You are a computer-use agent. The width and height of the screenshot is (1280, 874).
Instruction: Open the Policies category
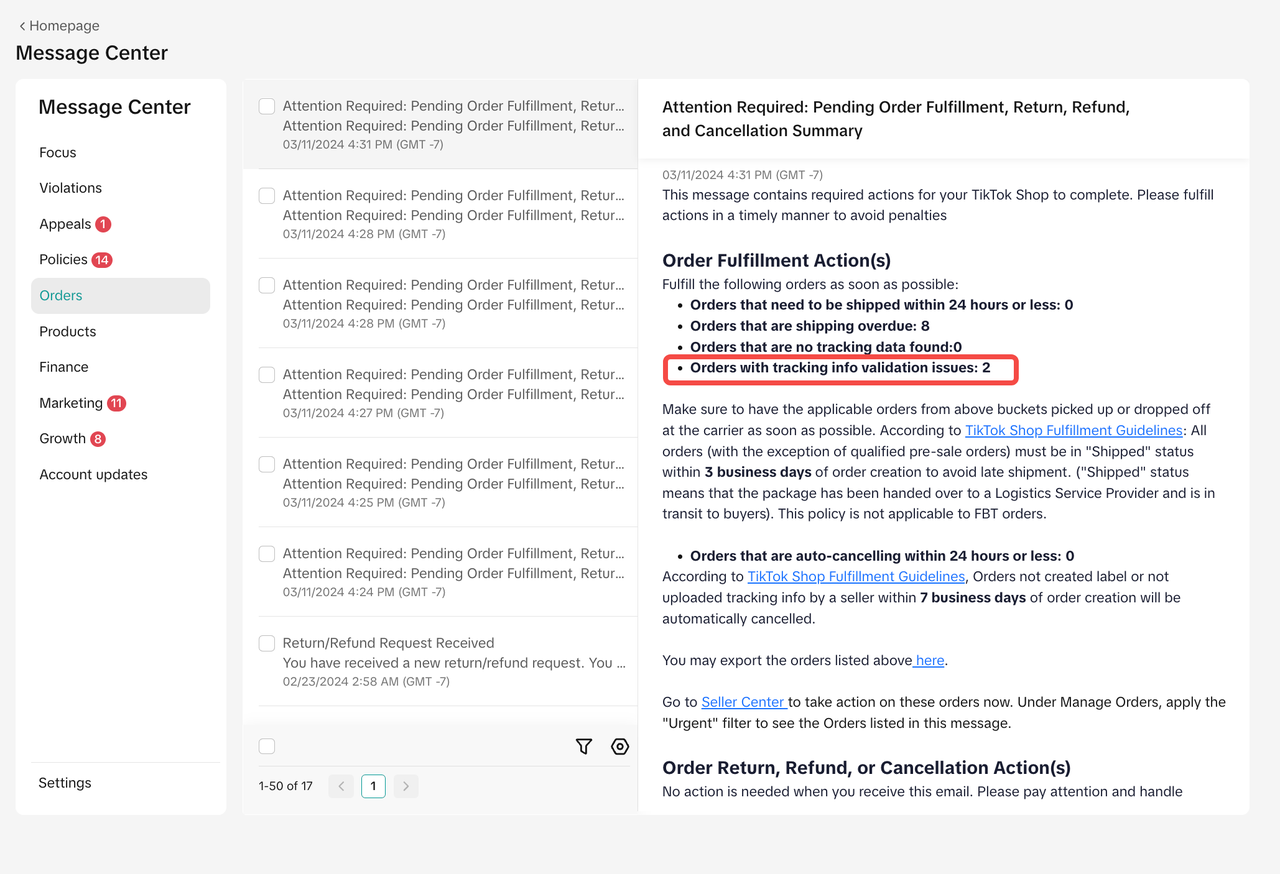tap(64, 259)
